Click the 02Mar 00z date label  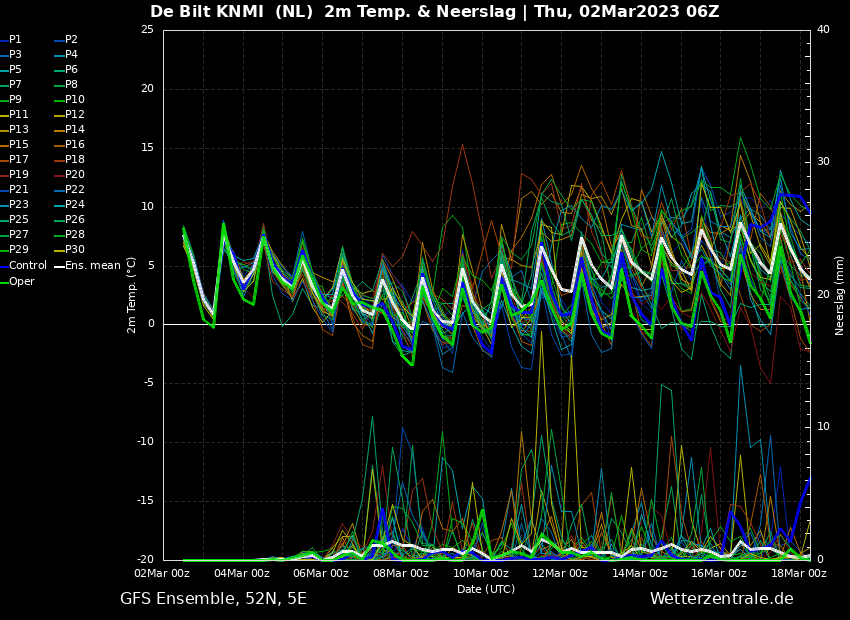[163, 574]
